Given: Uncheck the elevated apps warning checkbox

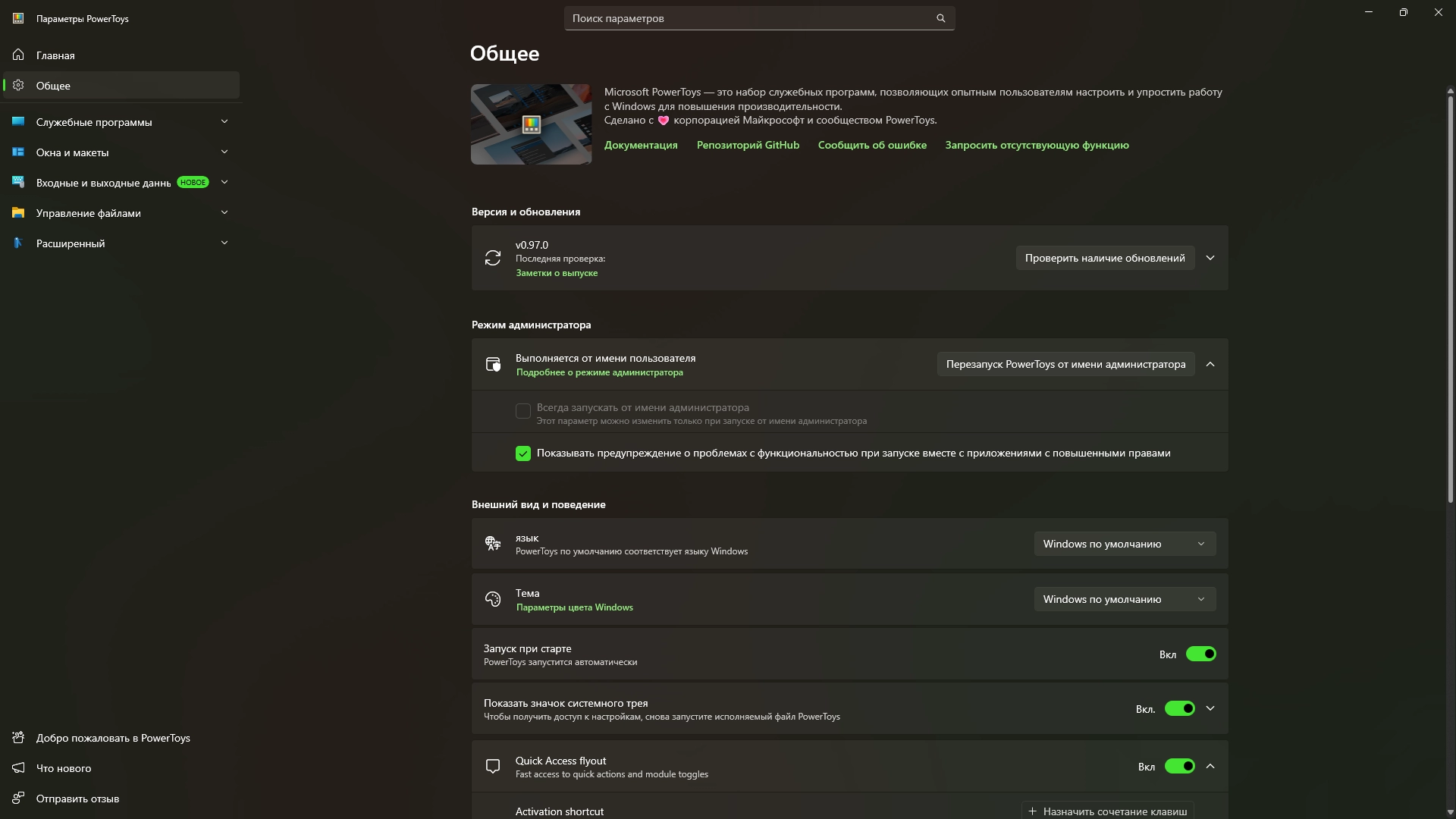Looking at the screenshot, I should click(x=523, y=453).
